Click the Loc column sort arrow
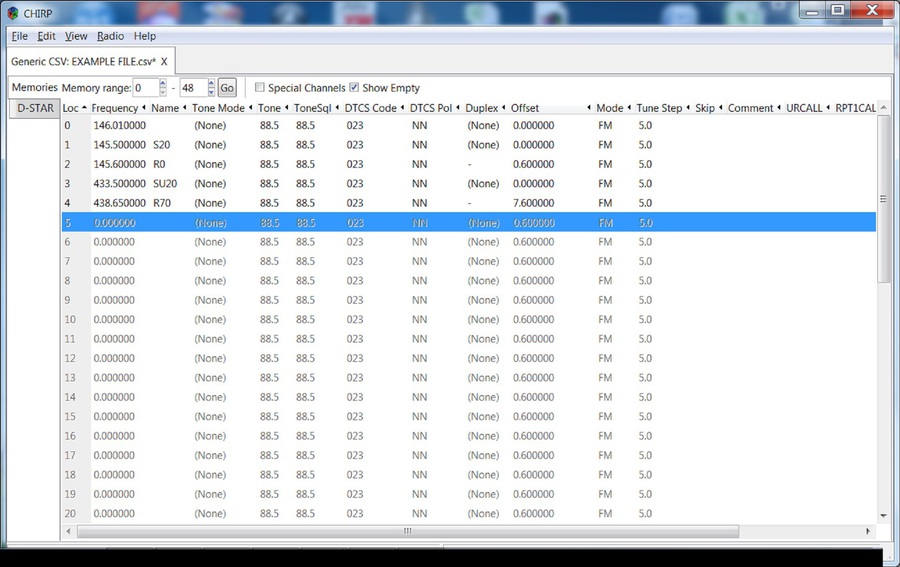Image resolution: width=900 pixels, height=567 pixels. click(x=84, y=108)
